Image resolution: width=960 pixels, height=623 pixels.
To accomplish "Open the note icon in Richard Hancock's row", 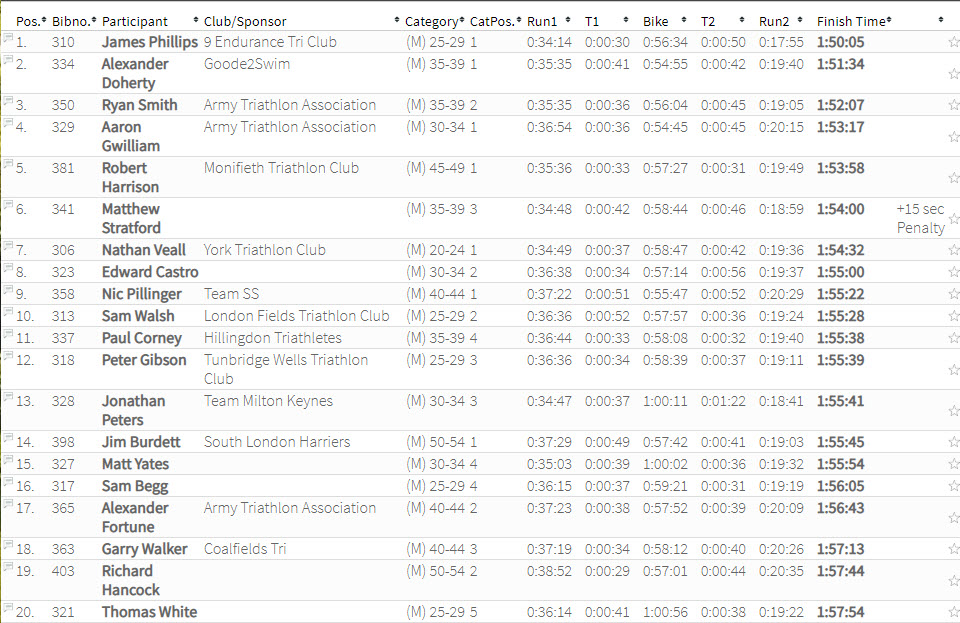I will tap(8, 567).
